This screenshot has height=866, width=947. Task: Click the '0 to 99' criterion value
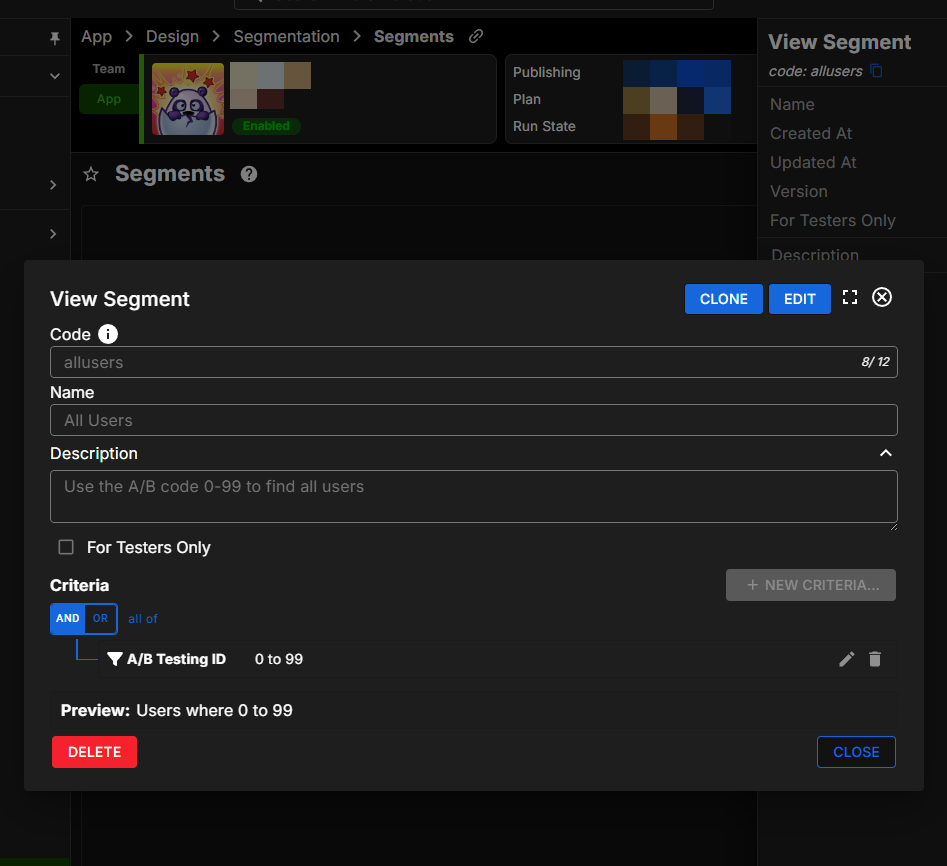[278, 659]
